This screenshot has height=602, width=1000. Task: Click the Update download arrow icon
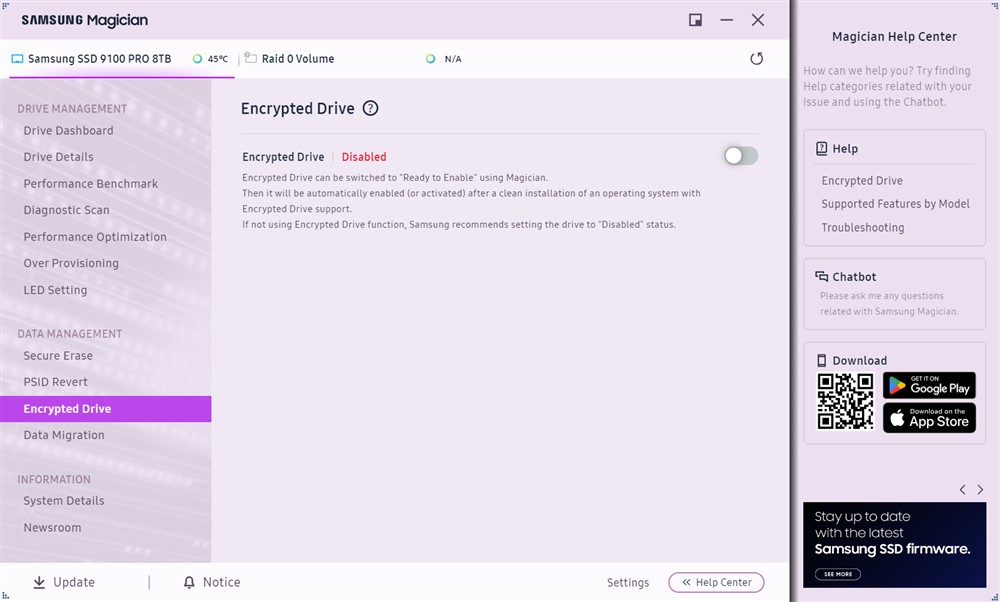(39, 582)
